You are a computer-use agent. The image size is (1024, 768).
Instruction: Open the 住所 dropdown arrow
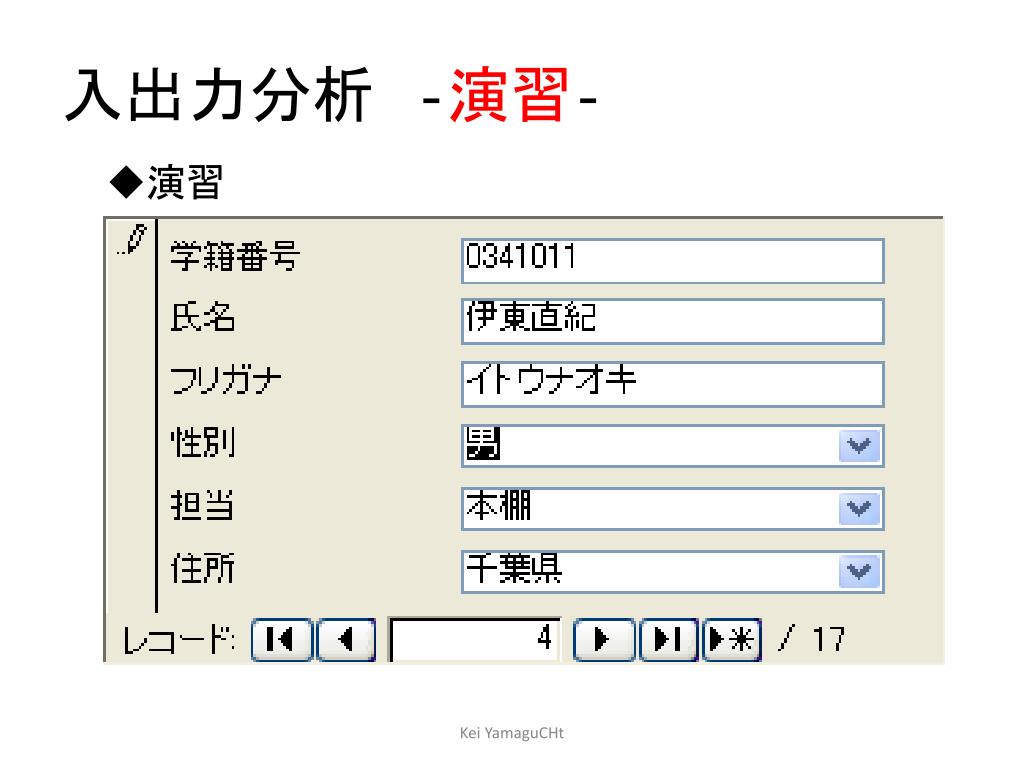point(859,572)
